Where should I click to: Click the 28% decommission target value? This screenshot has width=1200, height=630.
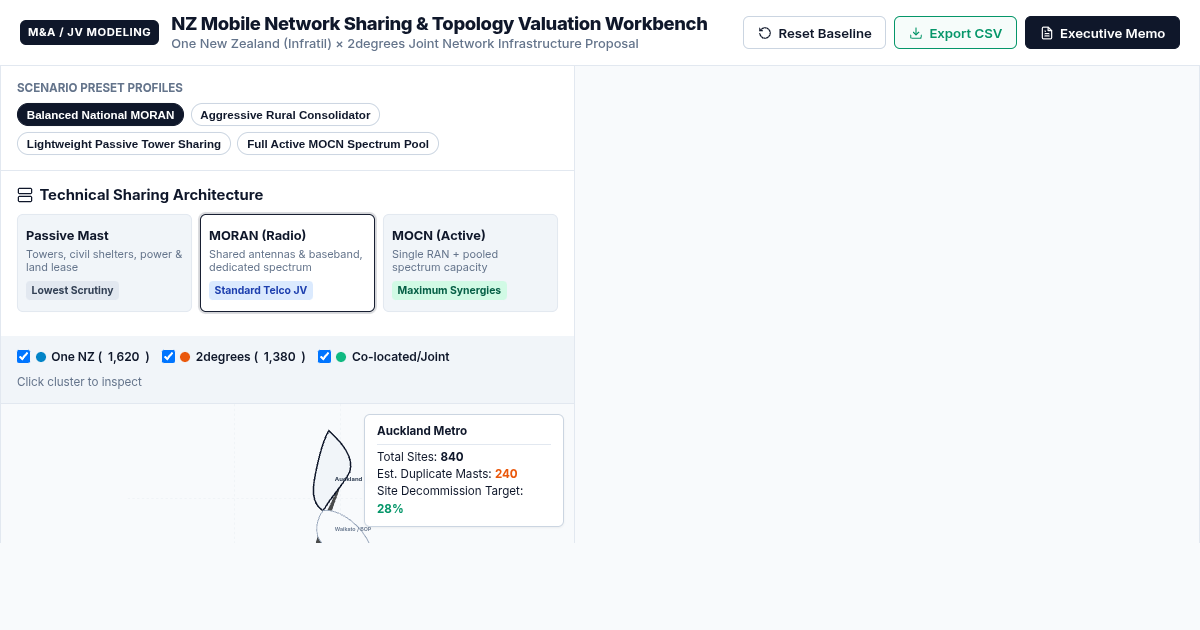[390, 509]
